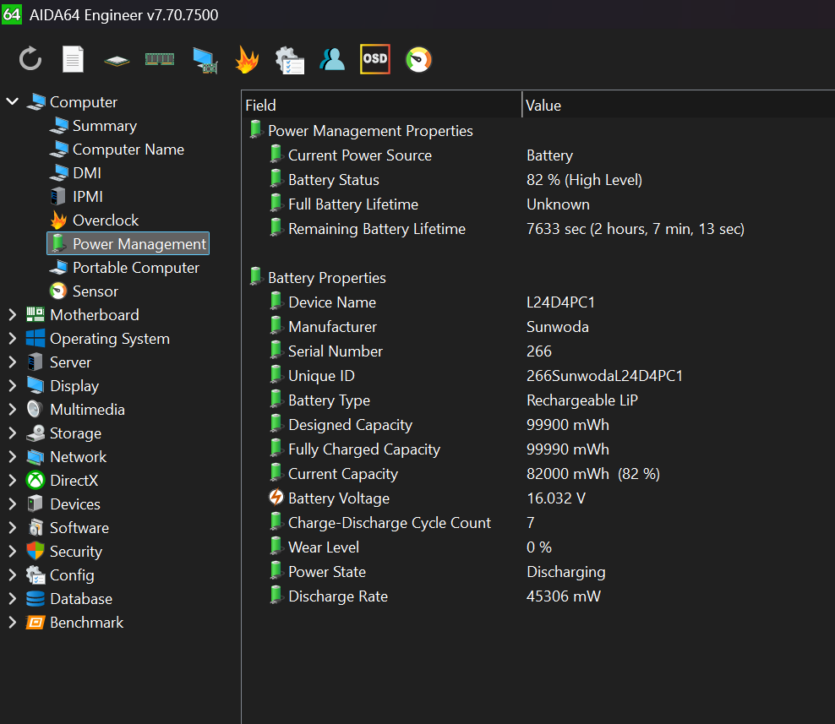Expand the Database tree node
The height and width of the screenshot is (724, 835).
click(x=12, y=598)
